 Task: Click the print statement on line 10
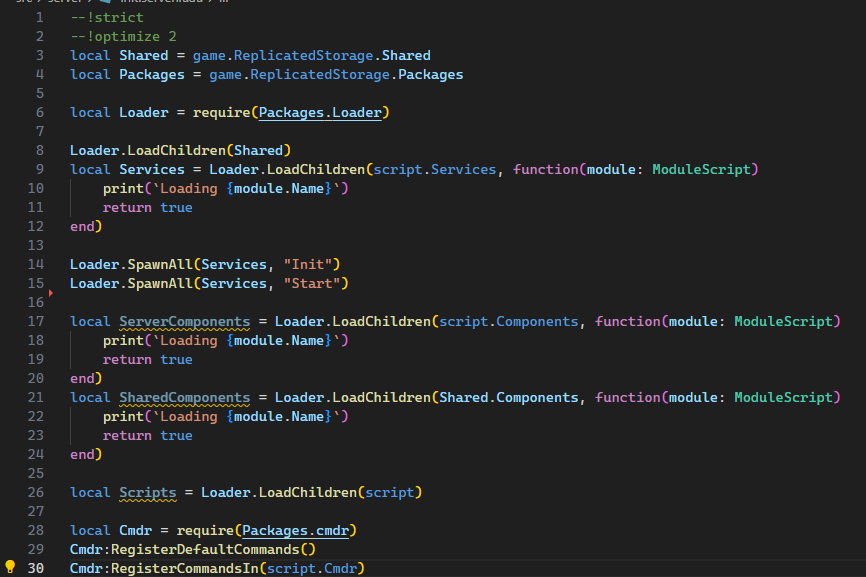coord(225,189)
